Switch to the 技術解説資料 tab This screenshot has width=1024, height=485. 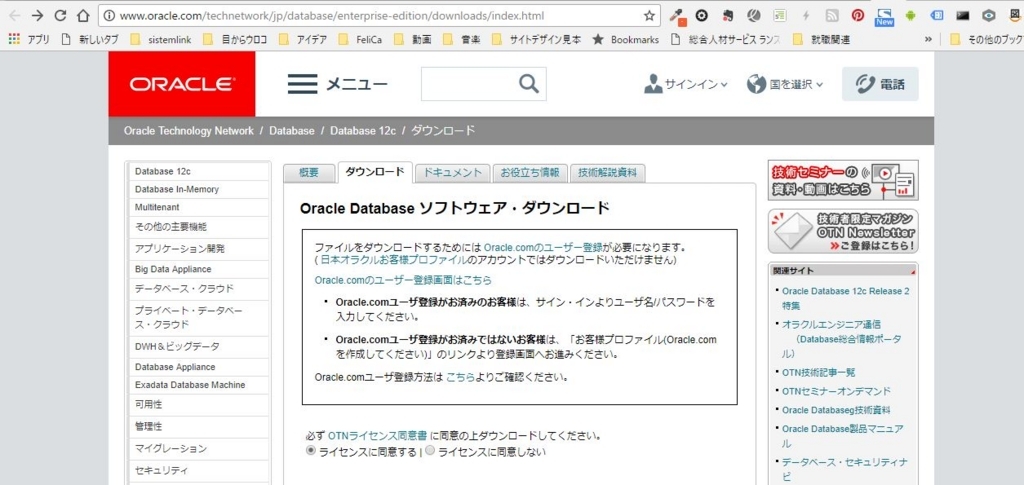[607, 172]
